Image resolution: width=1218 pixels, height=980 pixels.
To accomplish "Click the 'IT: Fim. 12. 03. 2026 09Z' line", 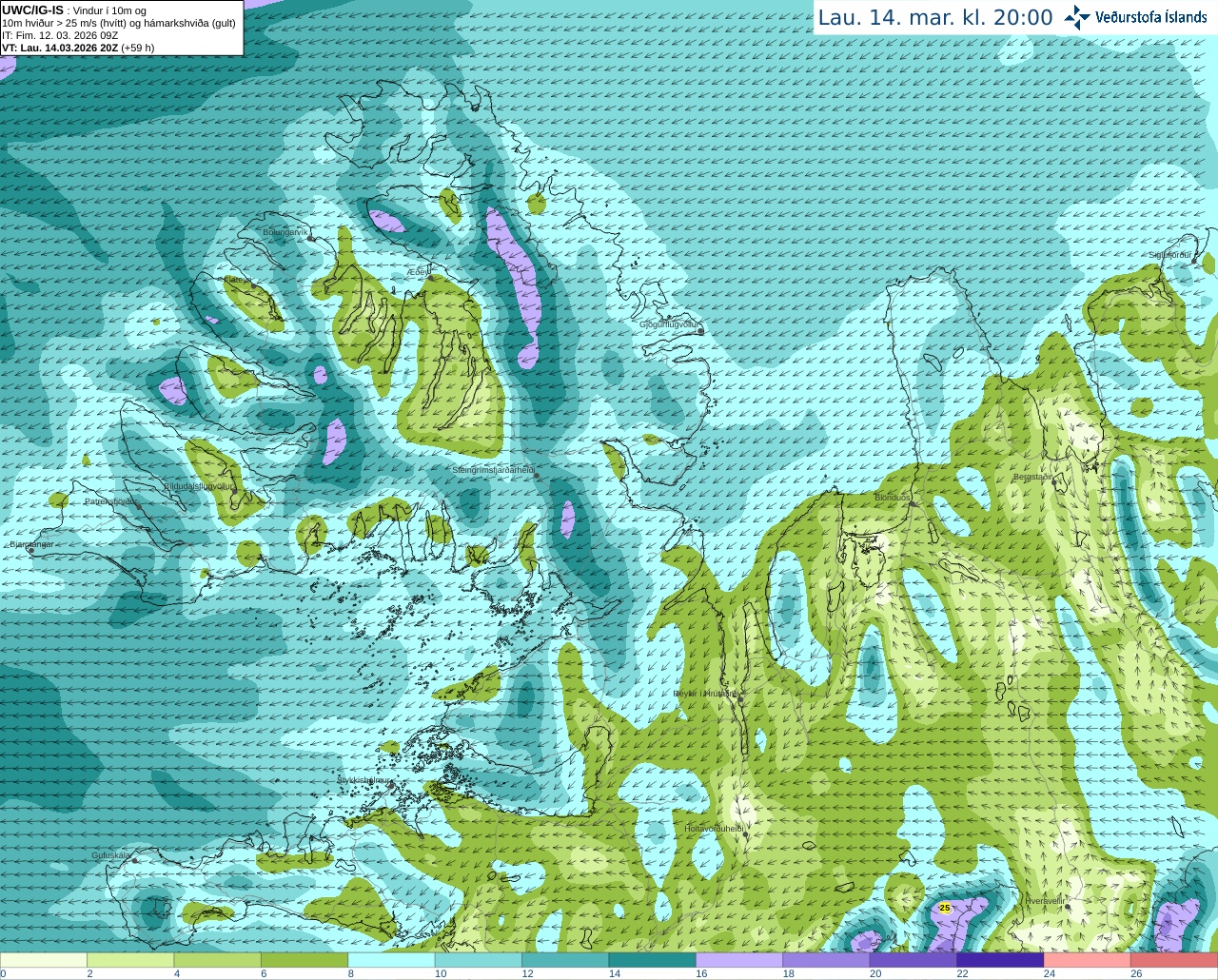I will (x=60, y=35).
